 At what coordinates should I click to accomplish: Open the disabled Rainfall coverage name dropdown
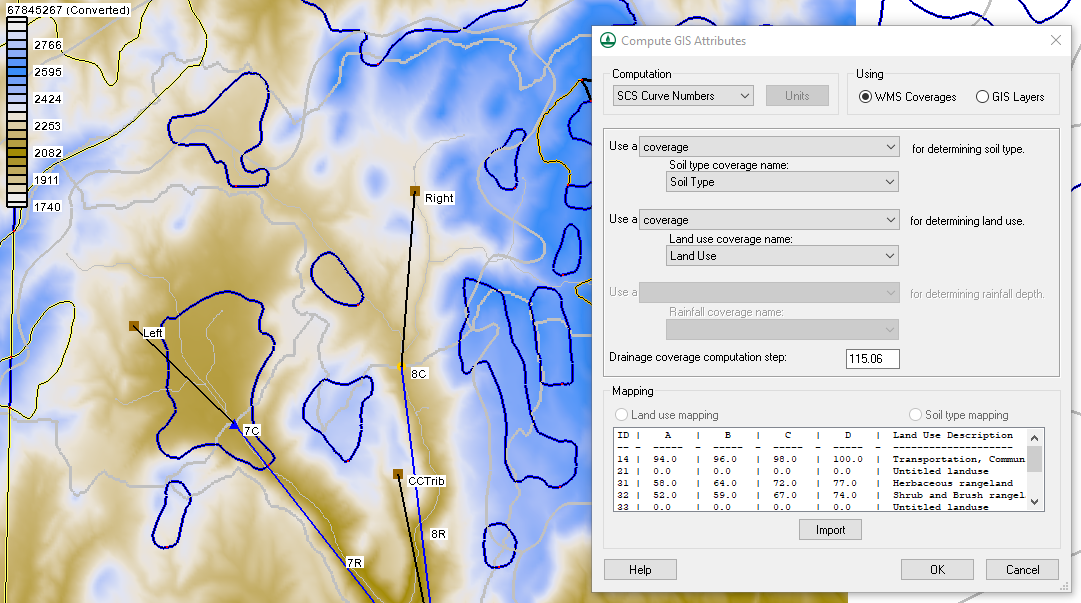point(782,329)
